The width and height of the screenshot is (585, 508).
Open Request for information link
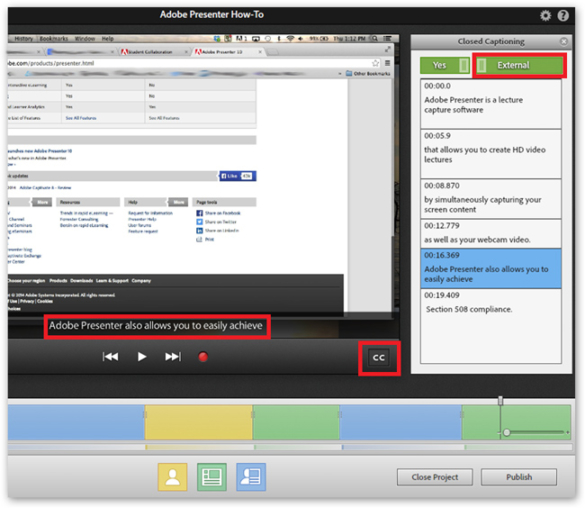[x=150, y=213]
